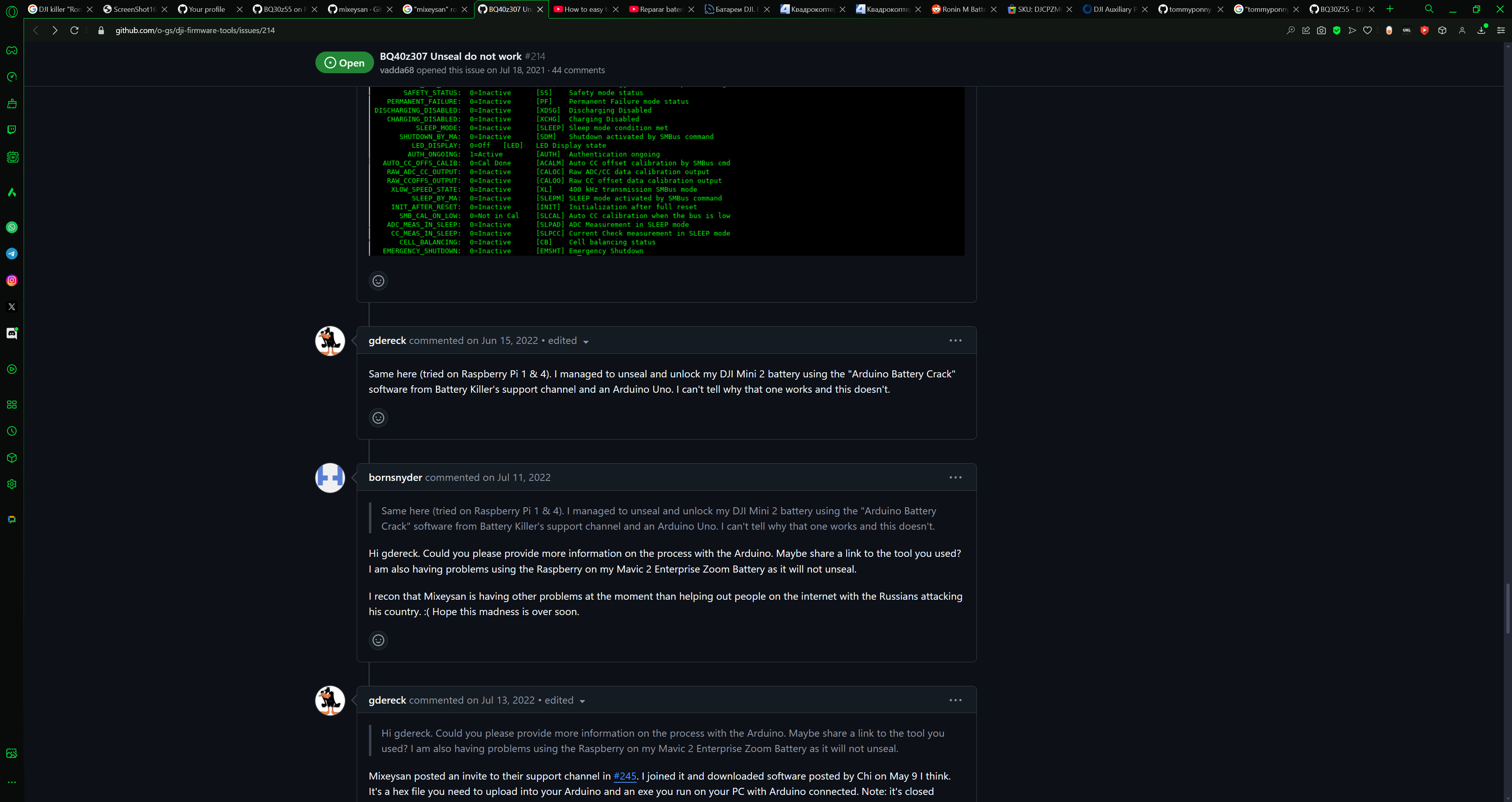Open Speed Dial grid icon in sidebar
The width and height of the screenshot is (1512, 802).
(x=12, y=405)
